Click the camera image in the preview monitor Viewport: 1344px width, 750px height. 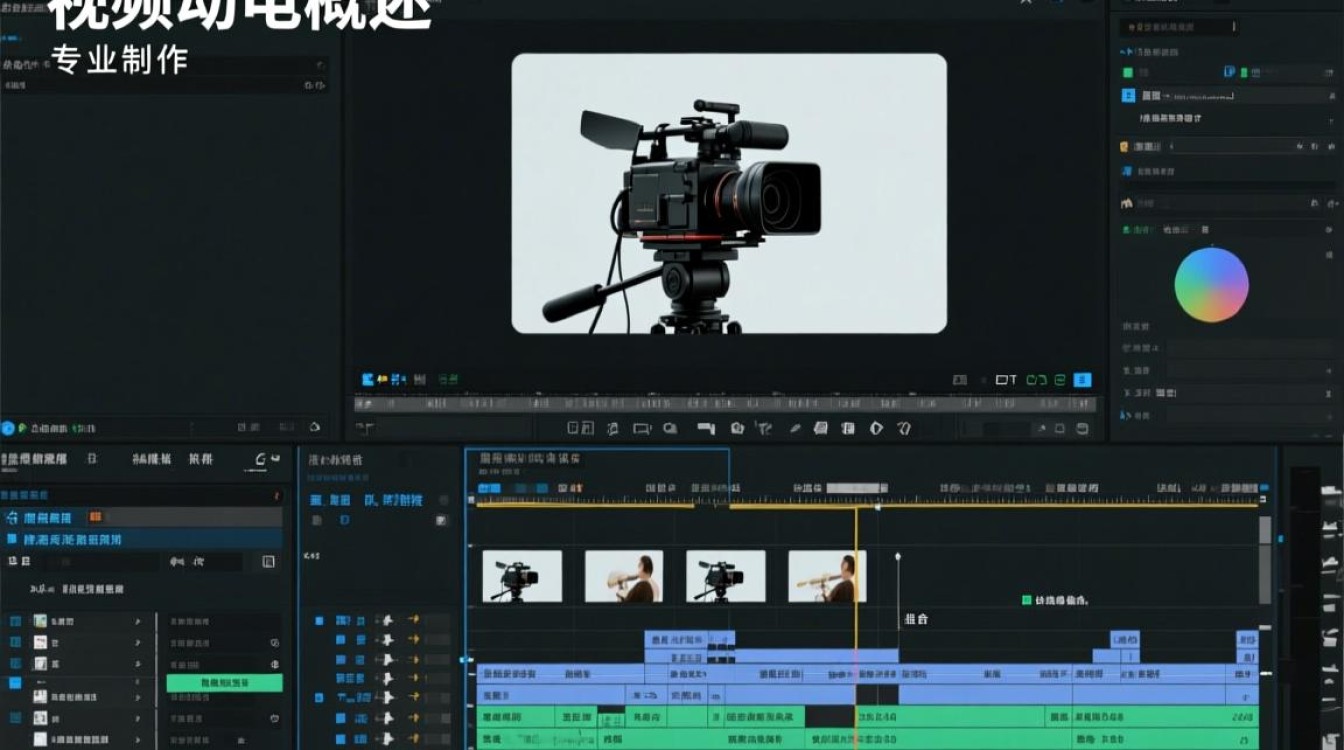729,193
